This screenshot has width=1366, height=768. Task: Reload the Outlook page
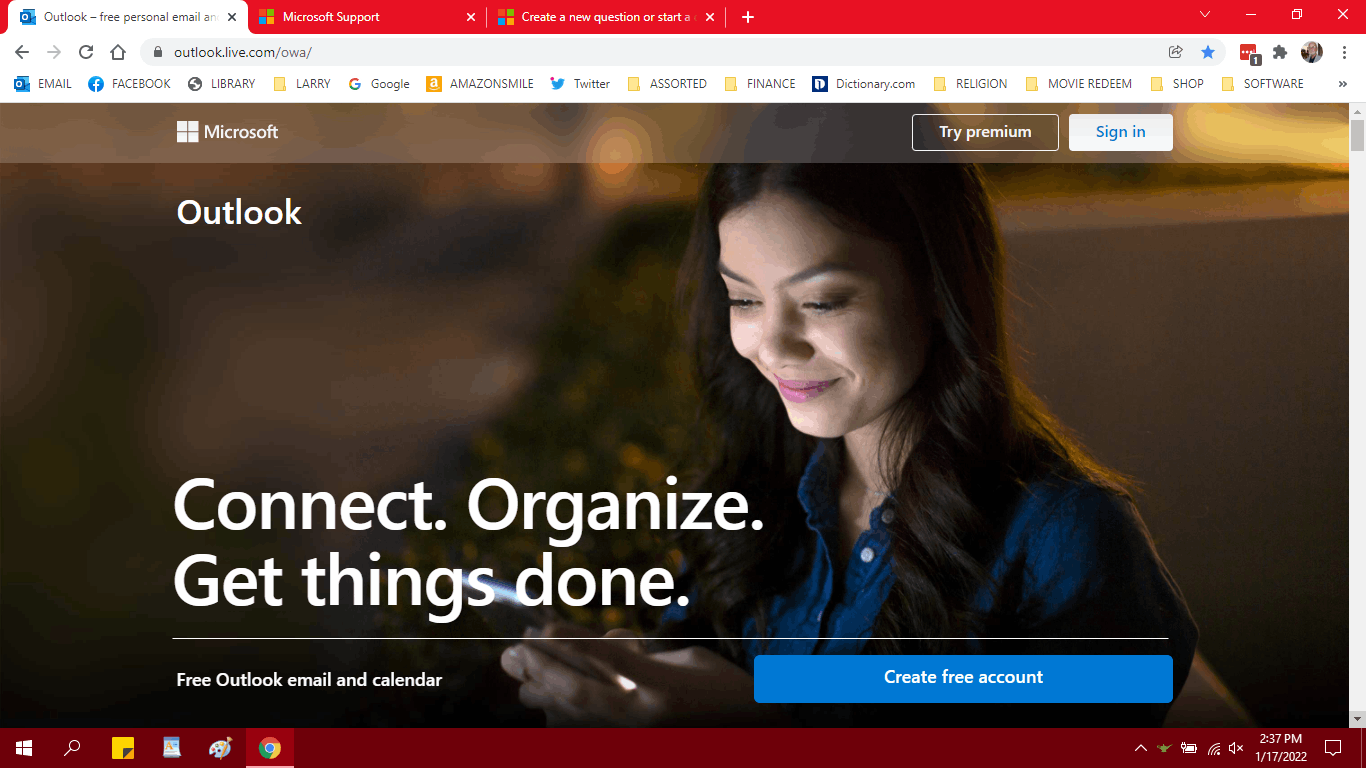(86, 52)
